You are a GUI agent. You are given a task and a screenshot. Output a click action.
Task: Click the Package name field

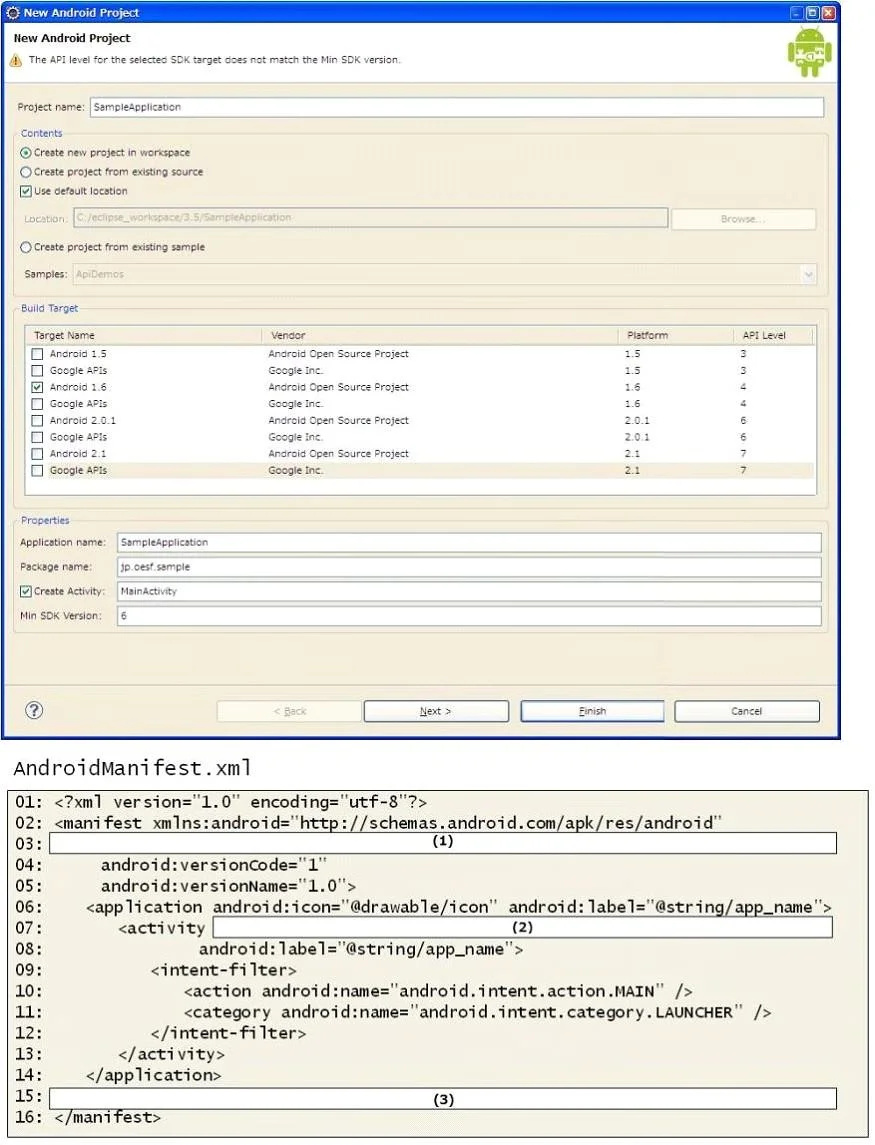pos(469,567)
